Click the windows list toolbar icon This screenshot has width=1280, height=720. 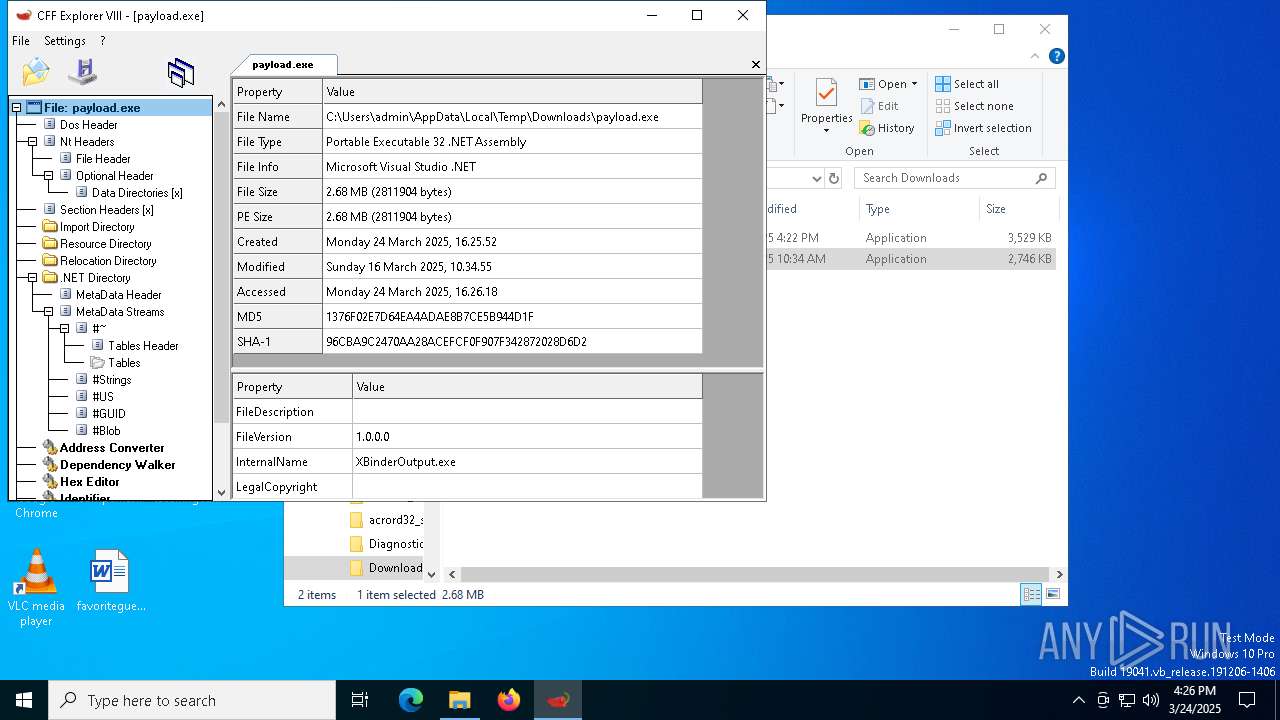[181, 72]
